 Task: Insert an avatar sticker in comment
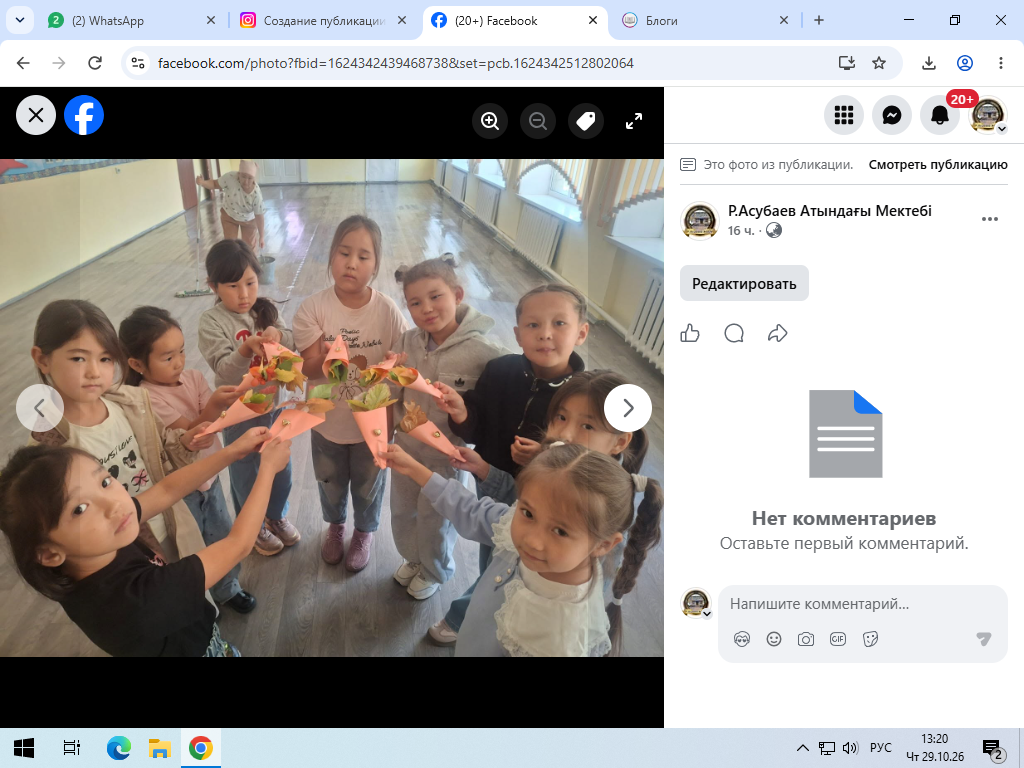(x=742, y=639)
